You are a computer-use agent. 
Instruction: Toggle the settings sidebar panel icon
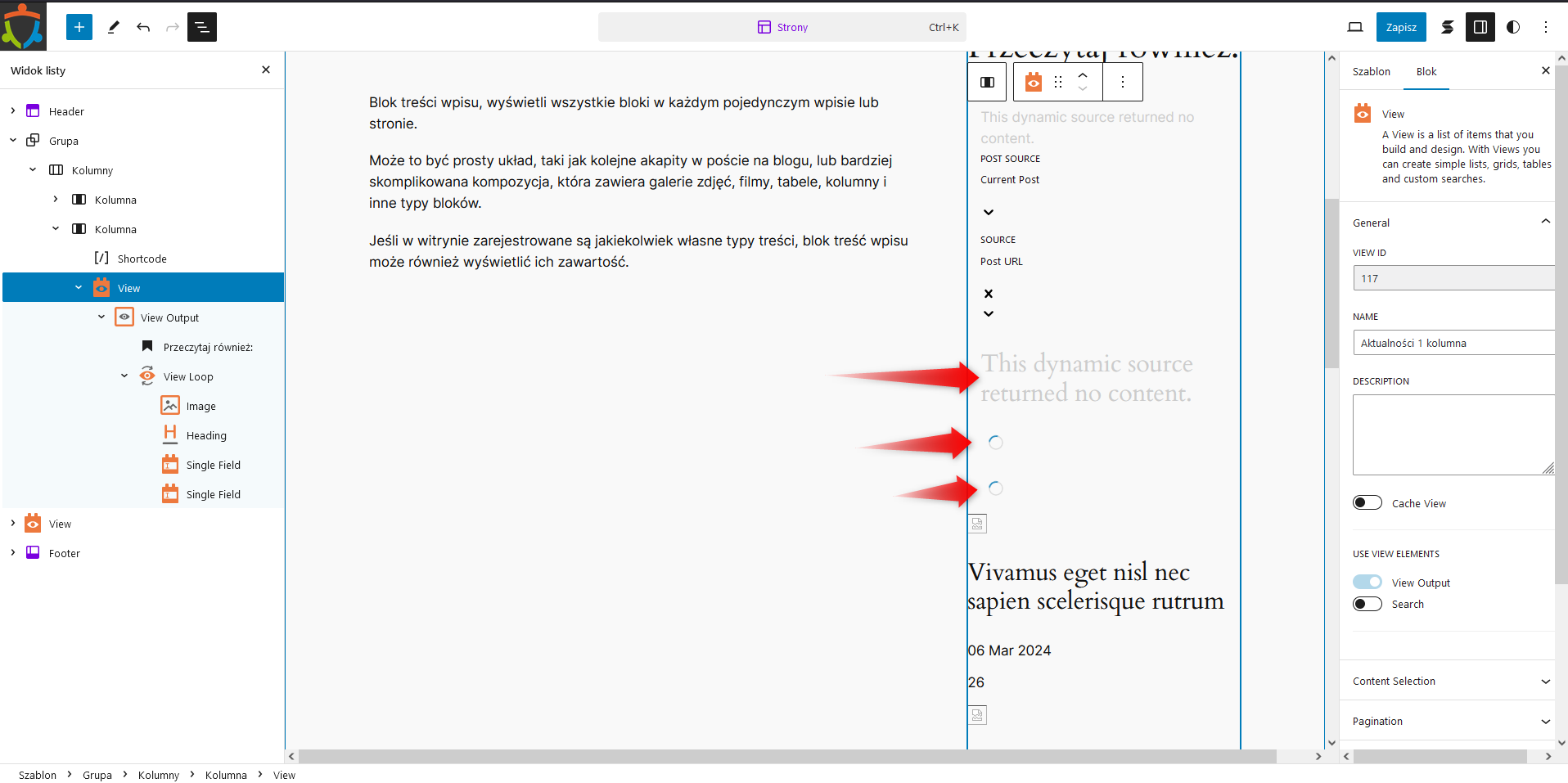pyautogui.click(x=1480, y=27)
